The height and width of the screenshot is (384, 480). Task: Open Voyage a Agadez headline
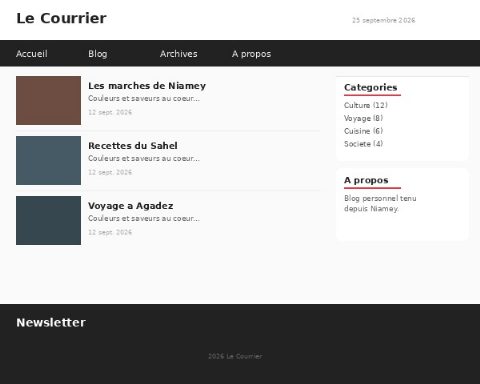point(131,206)
